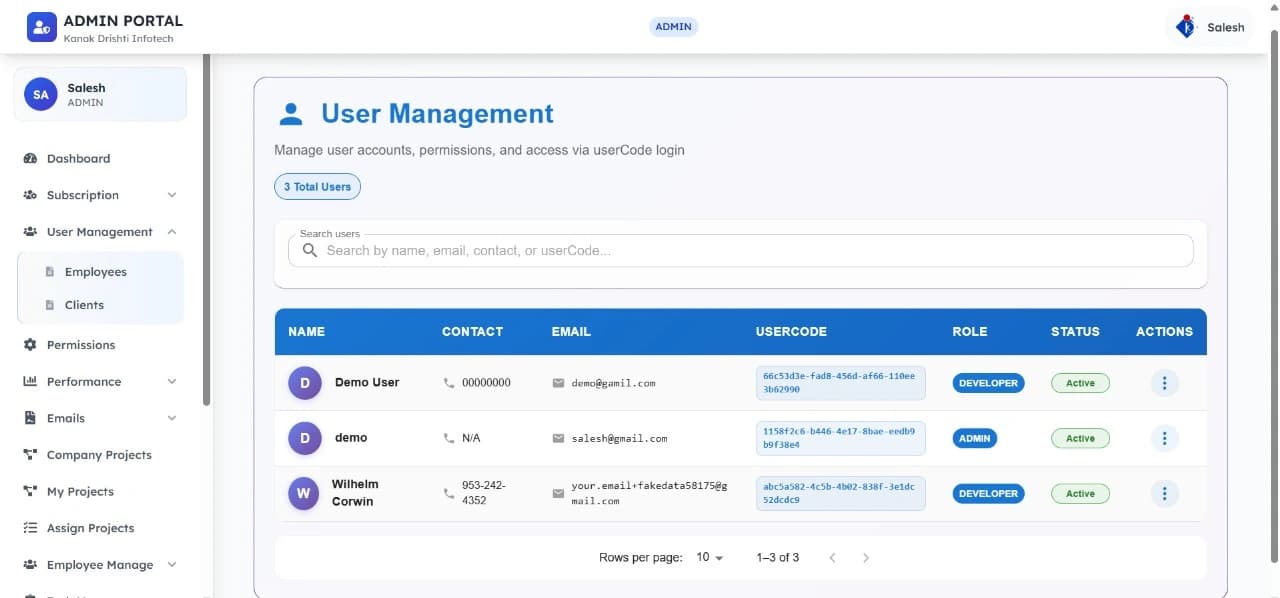Image resolution: width=1280 pixels, height=598 pixels.
Task: Click the Admin Portal logo icon
Action: coord(41,27)
